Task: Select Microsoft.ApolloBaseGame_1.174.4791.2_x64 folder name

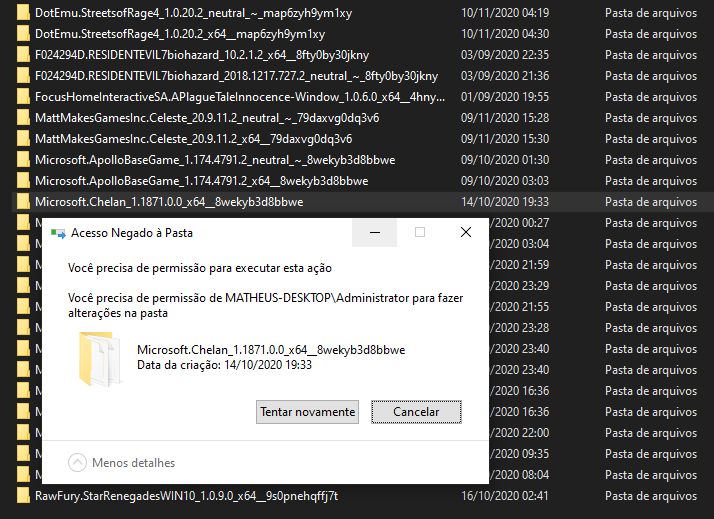Action: point(202,181)
